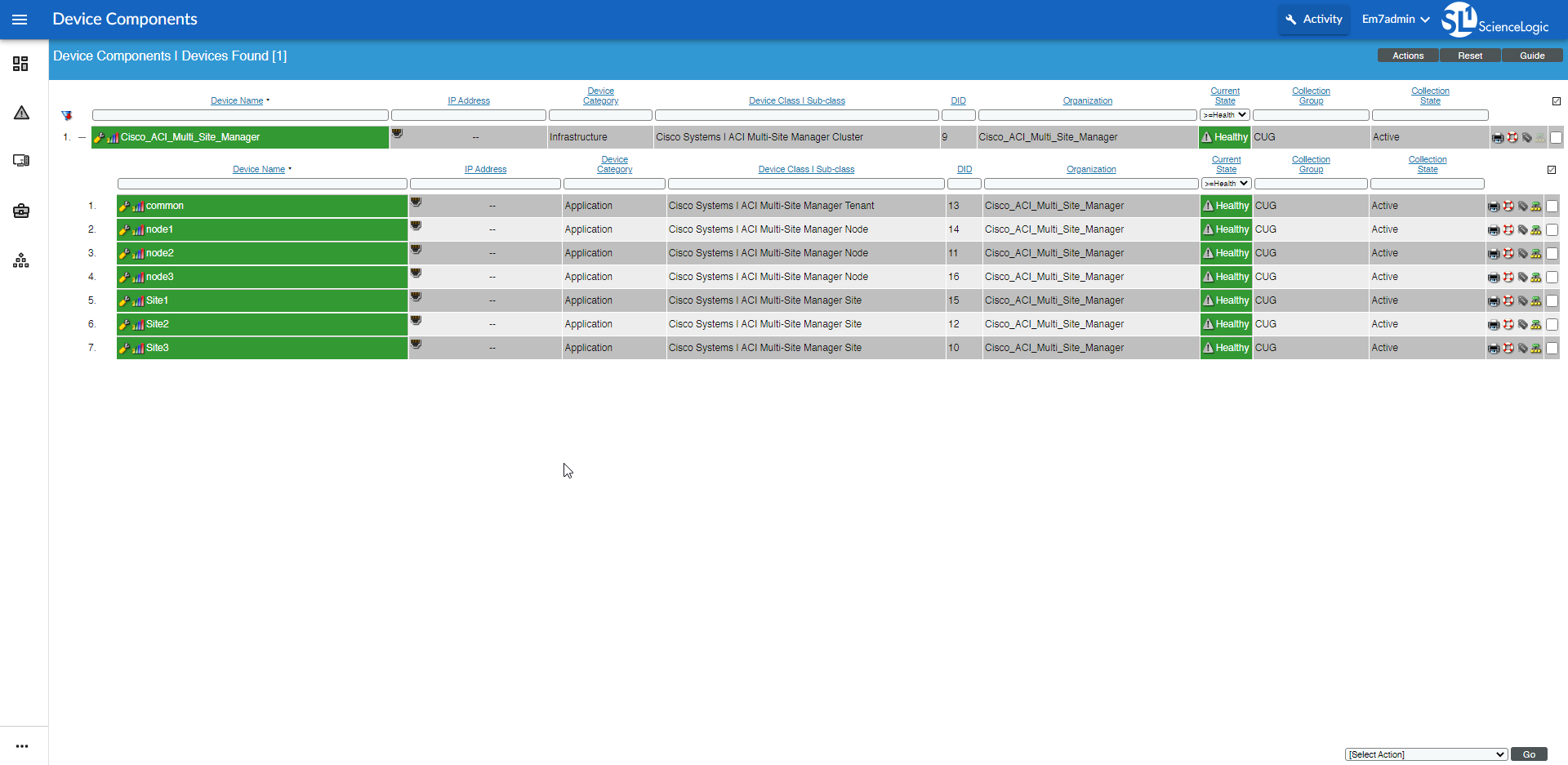Check the Site2 row checkbox
The height and width of the screenshot is (765, 1568).
coord(1552,325)
